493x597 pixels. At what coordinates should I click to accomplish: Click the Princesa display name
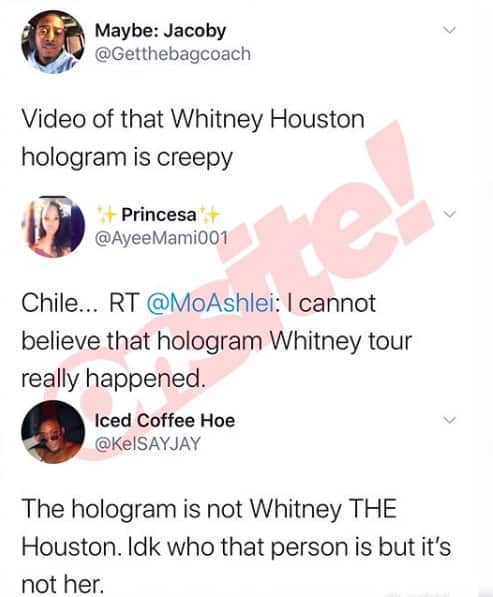pyautogui.click(x=159, y=215)
